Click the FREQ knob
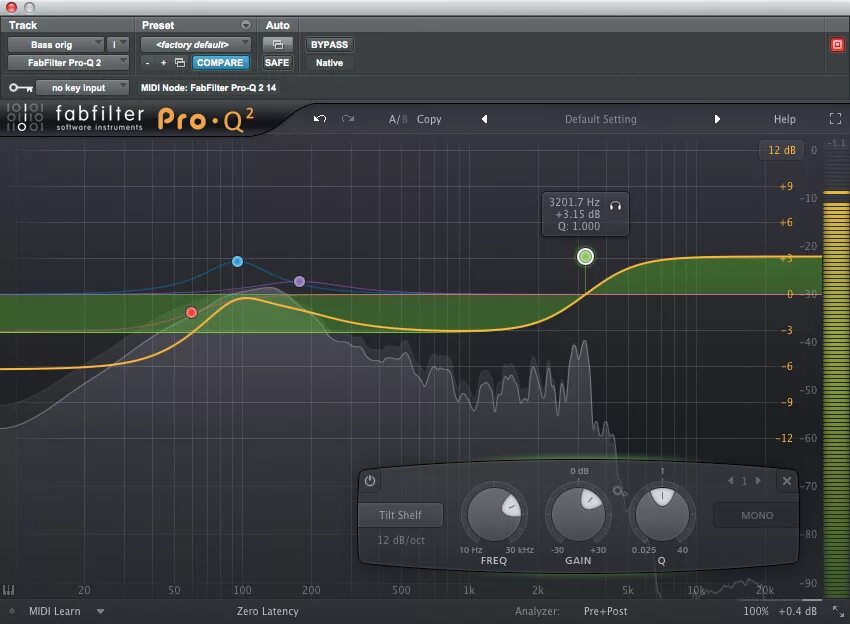The height and width of the screenshot is (624, 850). tap(494, 514)
